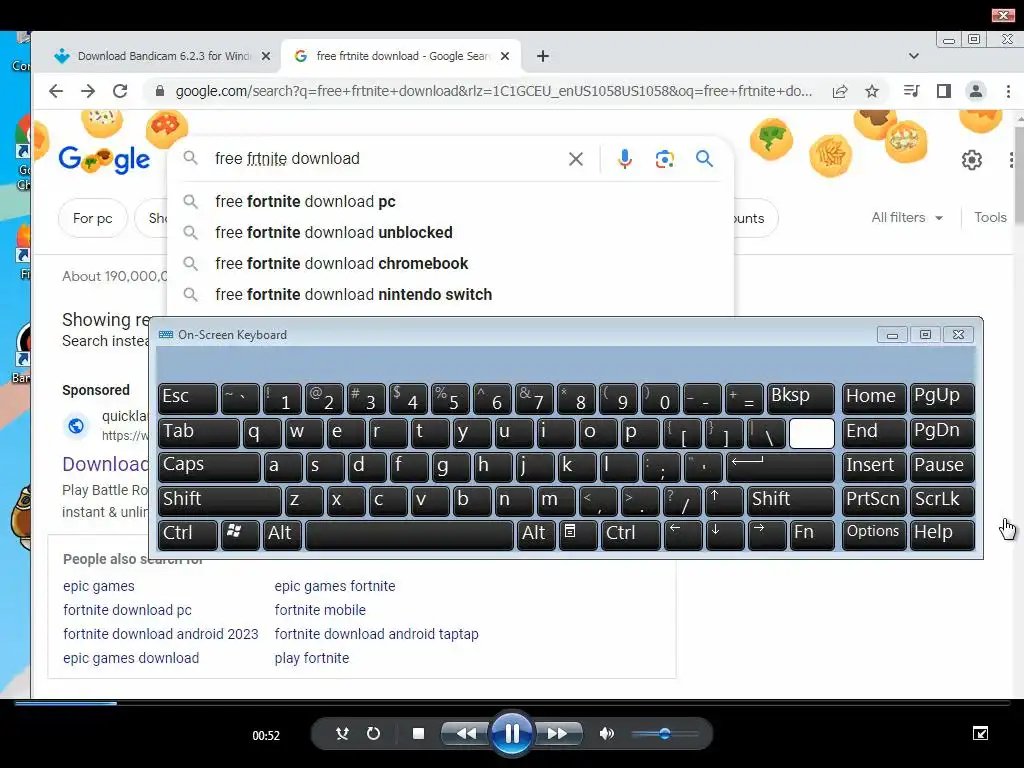This screenshot has height=768, width=1024.
Task: Open Chrome side panel icon
Action: 944,91
